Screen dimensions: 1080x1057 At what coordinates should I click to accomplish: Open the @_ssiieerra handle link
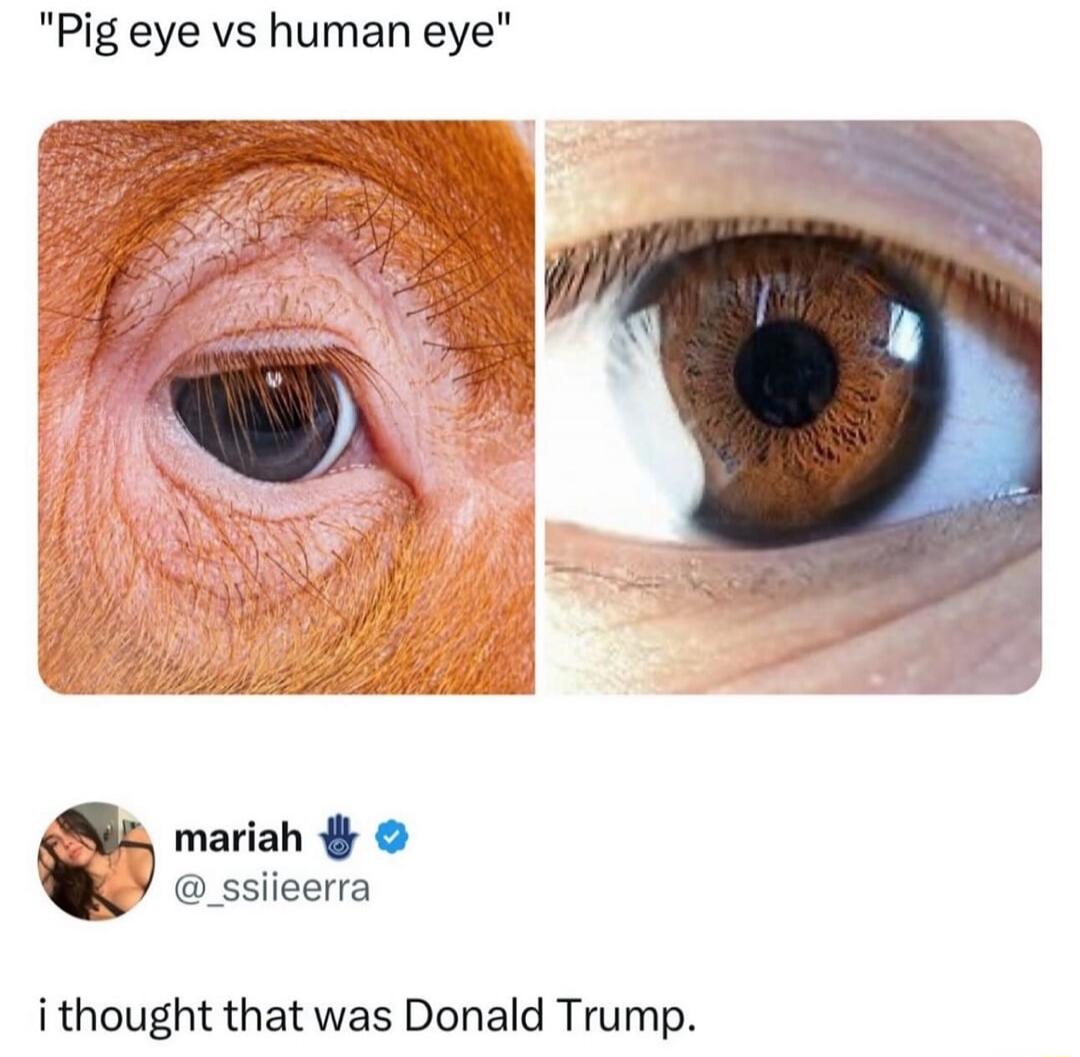pyautogui.click(x=272, y=888)
